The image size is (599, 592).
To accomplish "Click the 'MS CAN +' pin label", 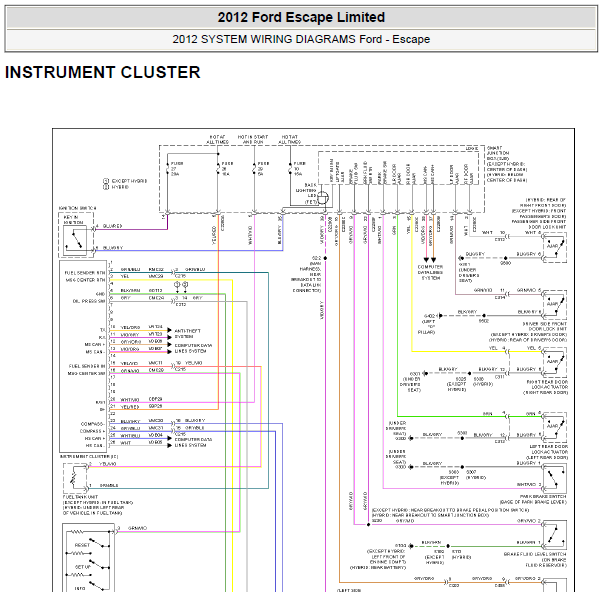I will point(94,345).
